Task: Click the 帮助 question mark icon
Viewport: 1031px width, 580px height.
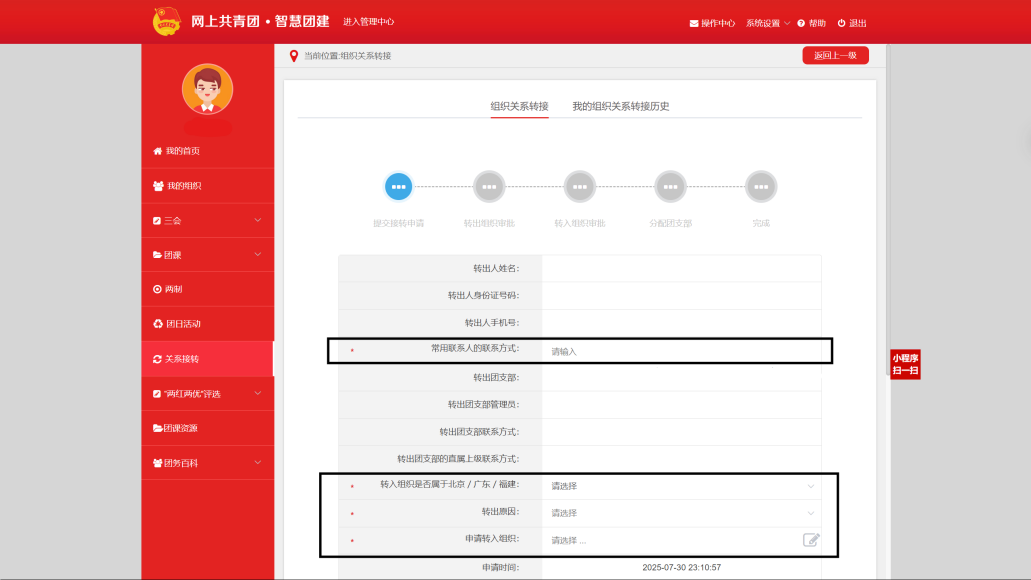Action: click(801, 23)
